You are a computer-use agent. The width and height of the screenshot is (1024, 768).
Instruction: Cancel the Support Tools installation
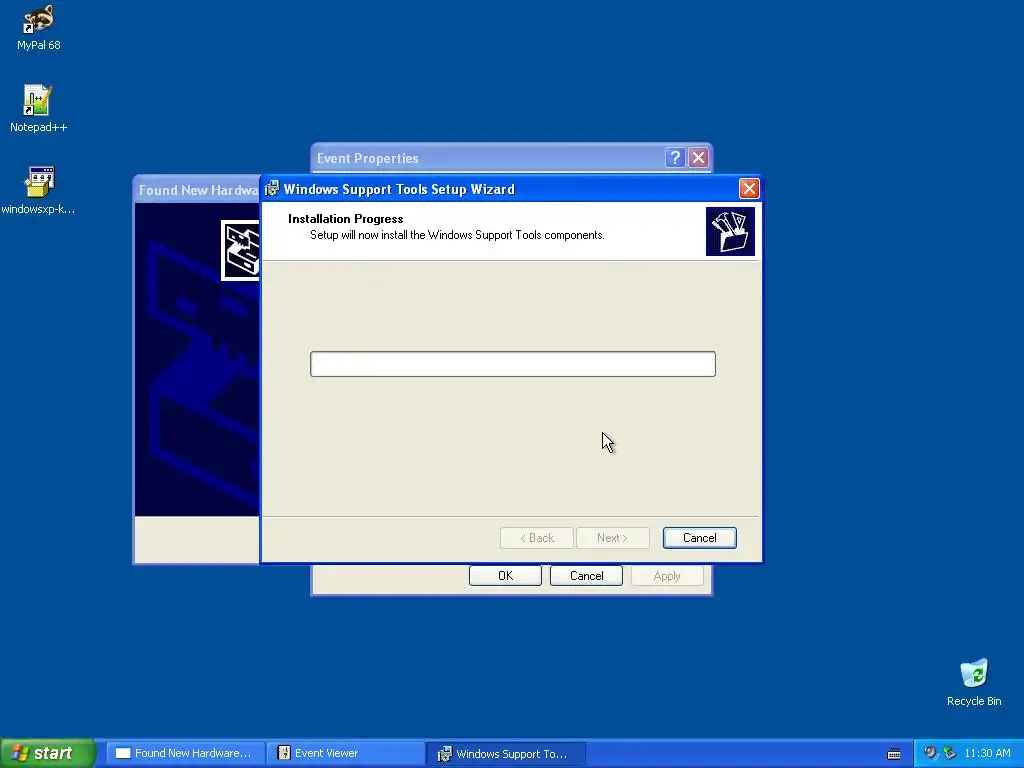click(699, 537)
